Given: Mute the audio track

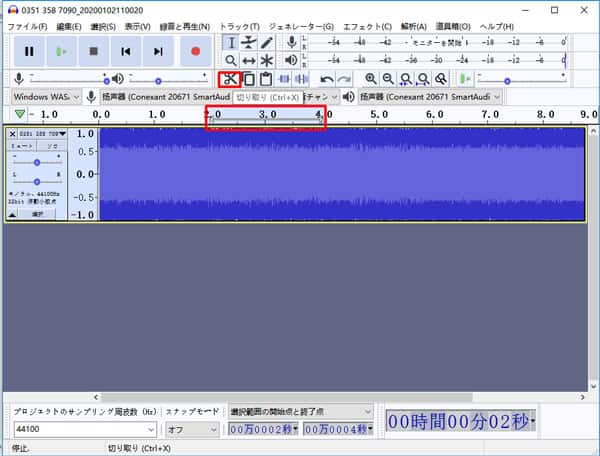Looking at the screenshot, I should coord(21,146).
